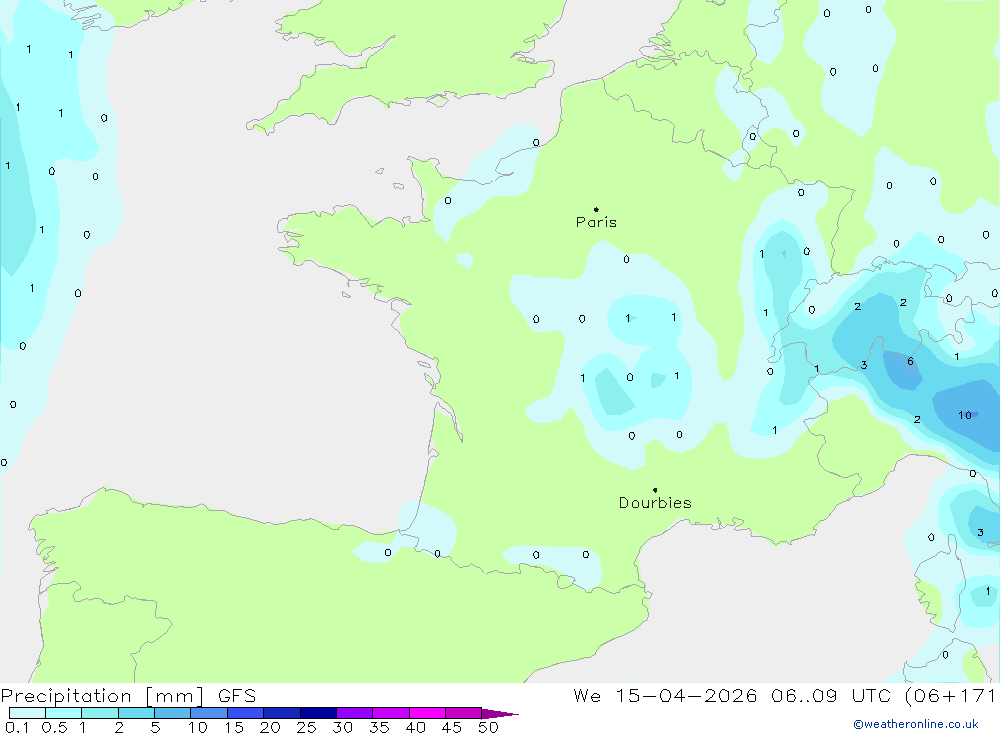Screen dimensions: 1000x733
Task: Pick the 45–50 mm legend swatch
Action: pos(464,713)
